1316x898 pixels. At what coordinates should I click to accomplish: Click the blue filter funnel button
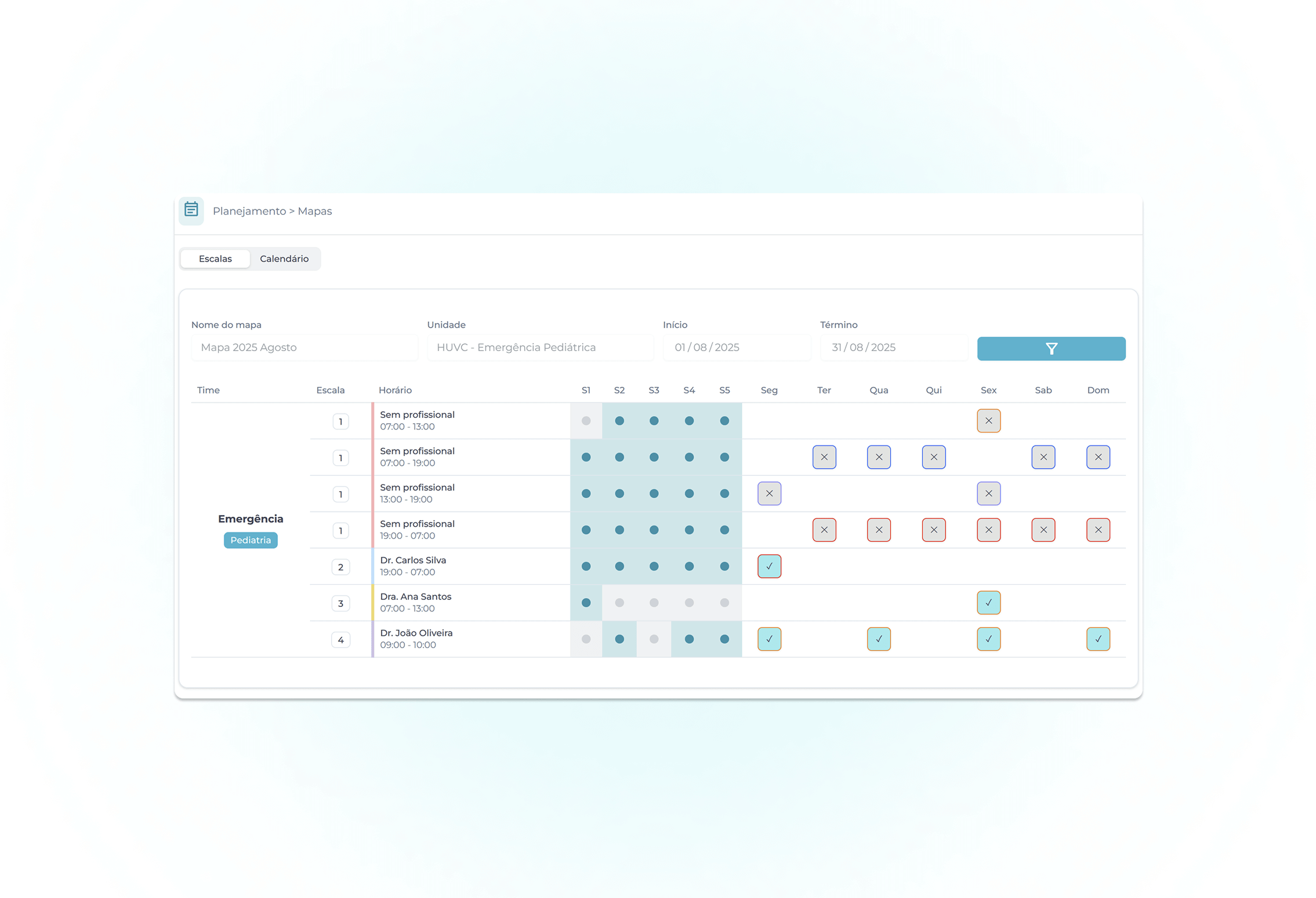1050,348
